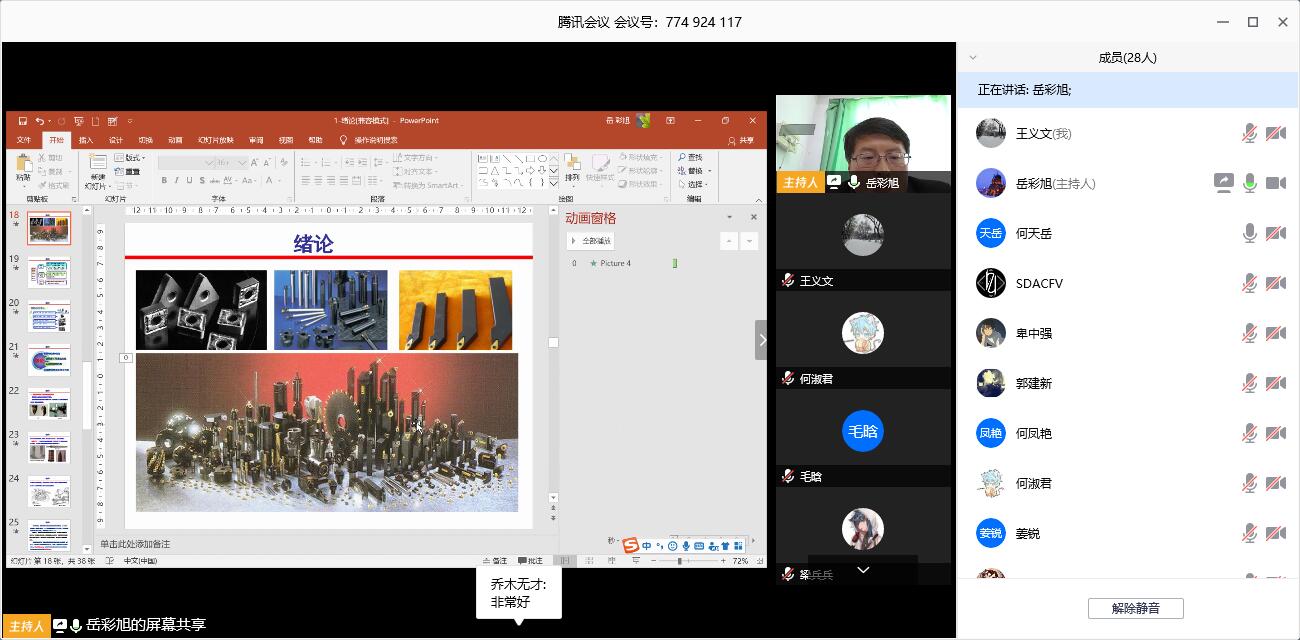
Task: Toggle microphone for 何淑君 in member list
Action: 1250,483
